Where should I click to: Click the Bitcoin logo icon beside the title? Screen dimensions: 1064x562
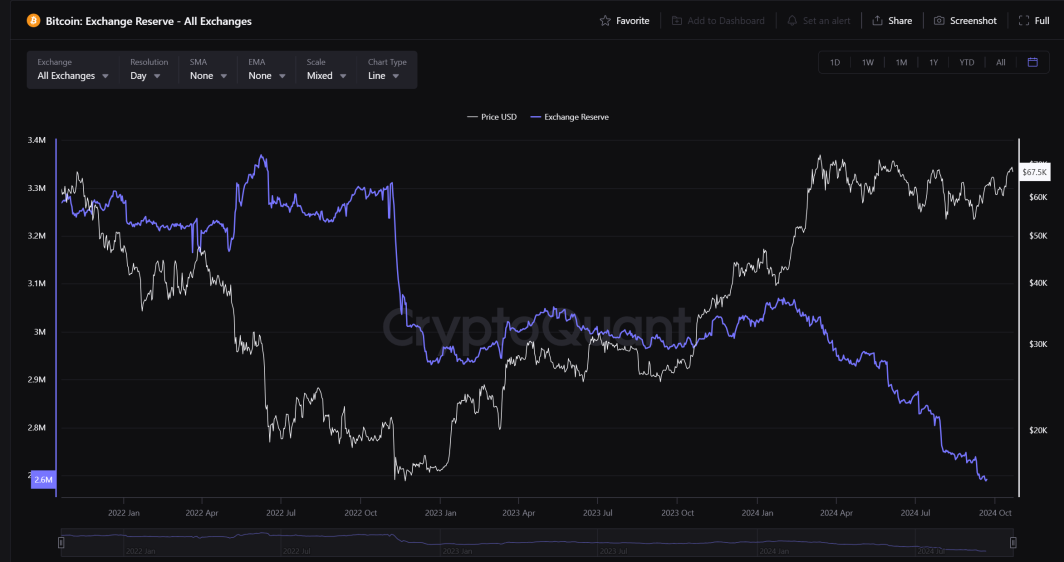(x=33, y=21)
